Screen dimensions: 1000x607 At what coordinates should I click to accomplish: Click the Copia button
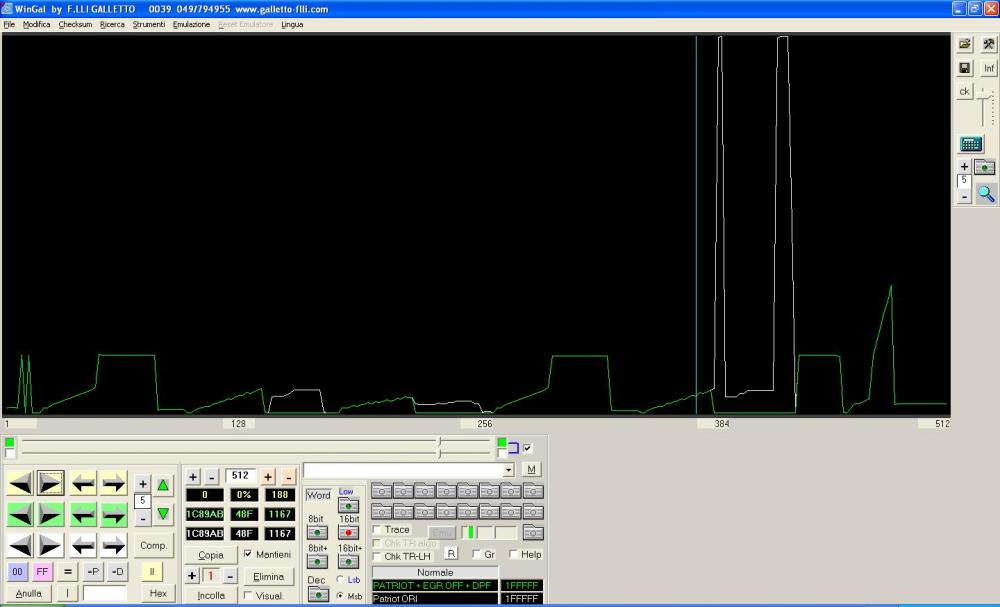point(211,555)
